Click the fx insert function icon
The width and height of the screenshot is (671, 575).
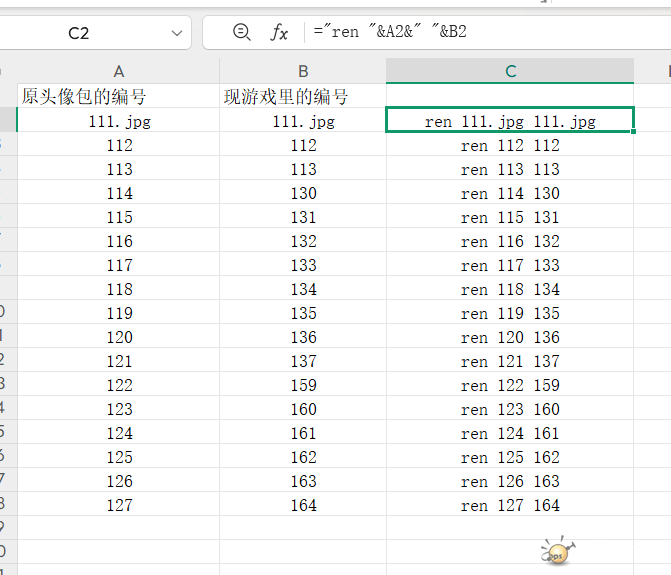[279, 33]
